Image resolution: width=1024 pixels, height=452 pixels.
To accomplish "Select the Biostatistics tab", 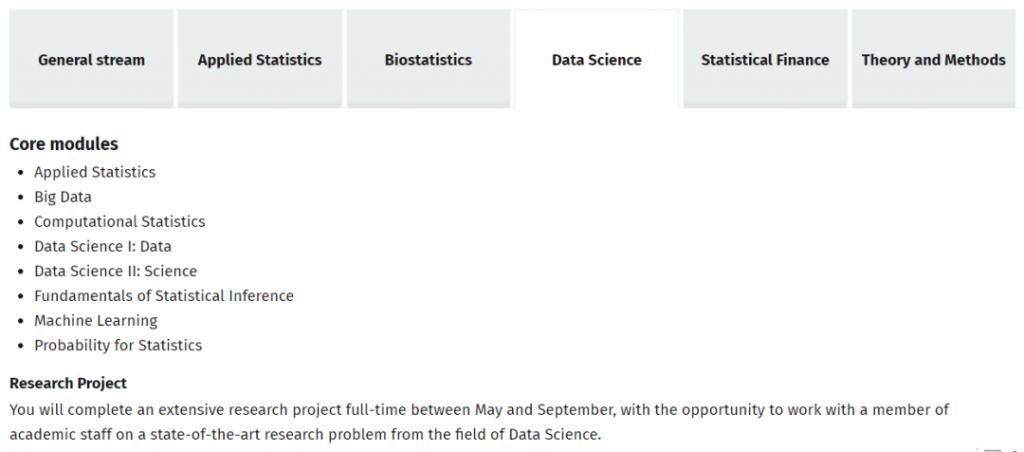I will pyautogui.click(x=428, y=60).
